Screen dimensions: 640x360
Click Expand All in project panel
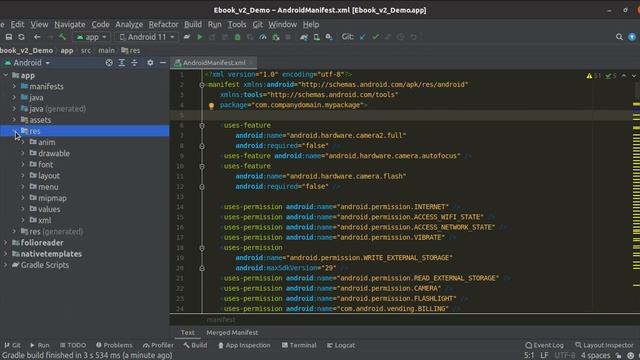coord(122,63)
